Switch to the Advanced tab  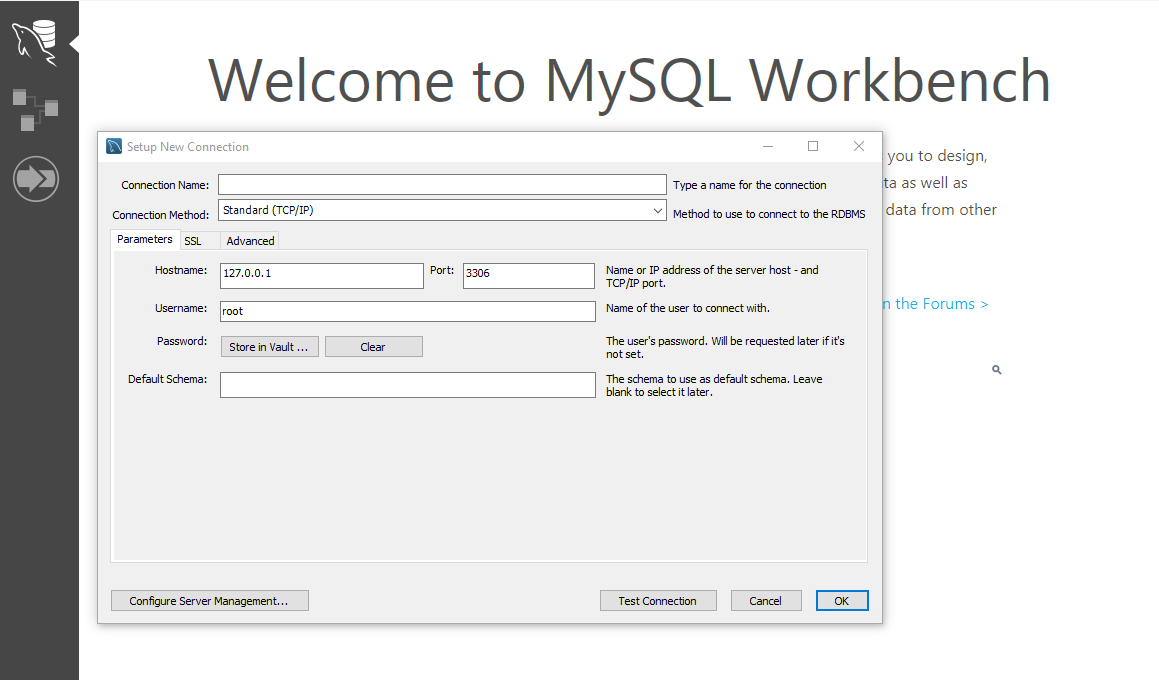coord(250,241)
